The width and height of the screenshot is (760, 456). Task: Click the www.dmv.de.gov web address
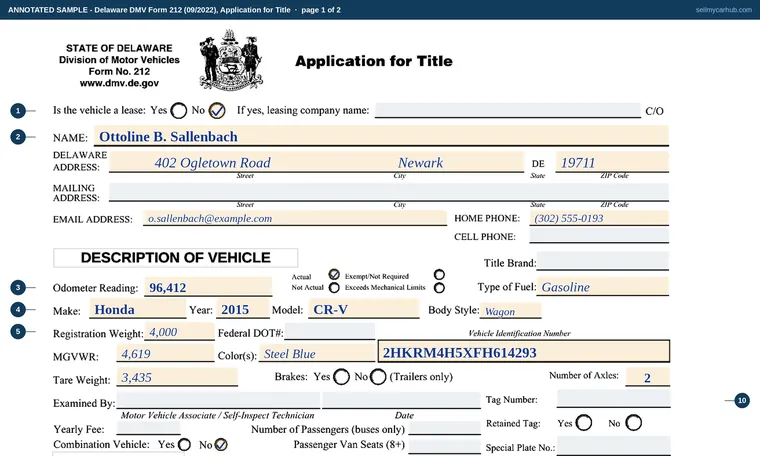119,83
